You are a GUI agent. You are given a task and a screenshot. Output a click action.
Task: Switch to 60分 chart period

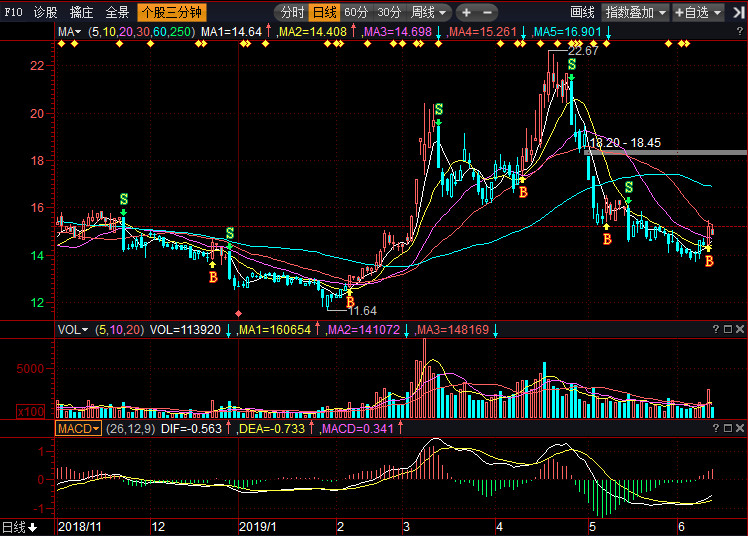pyautogui.click(x=356, y=13)
